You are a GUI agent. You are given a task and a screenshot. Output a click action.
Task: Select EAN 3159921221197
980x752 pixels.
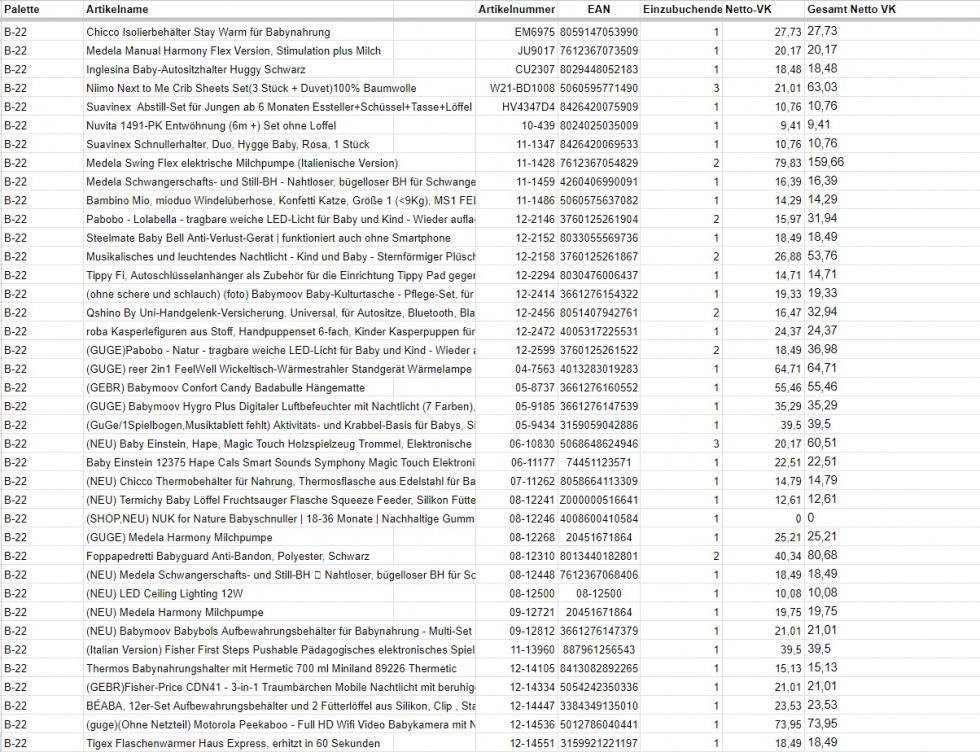[x=599, y=744]
